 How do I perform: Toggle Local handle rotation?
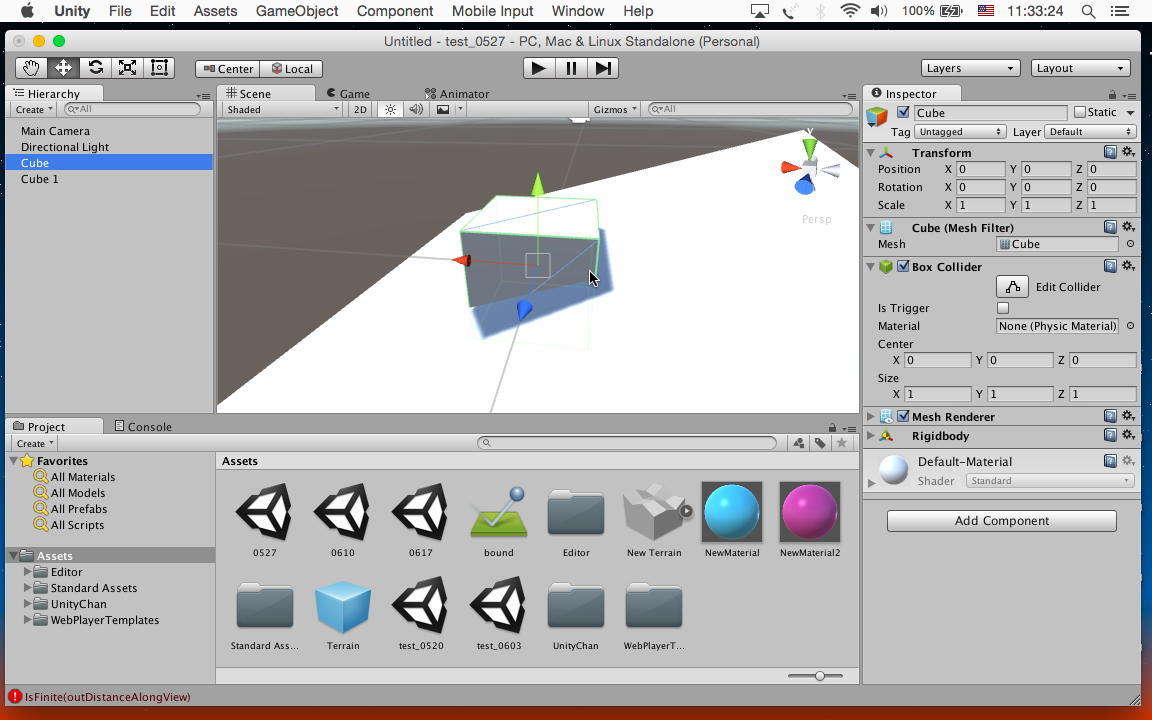(x=292, y=68)
